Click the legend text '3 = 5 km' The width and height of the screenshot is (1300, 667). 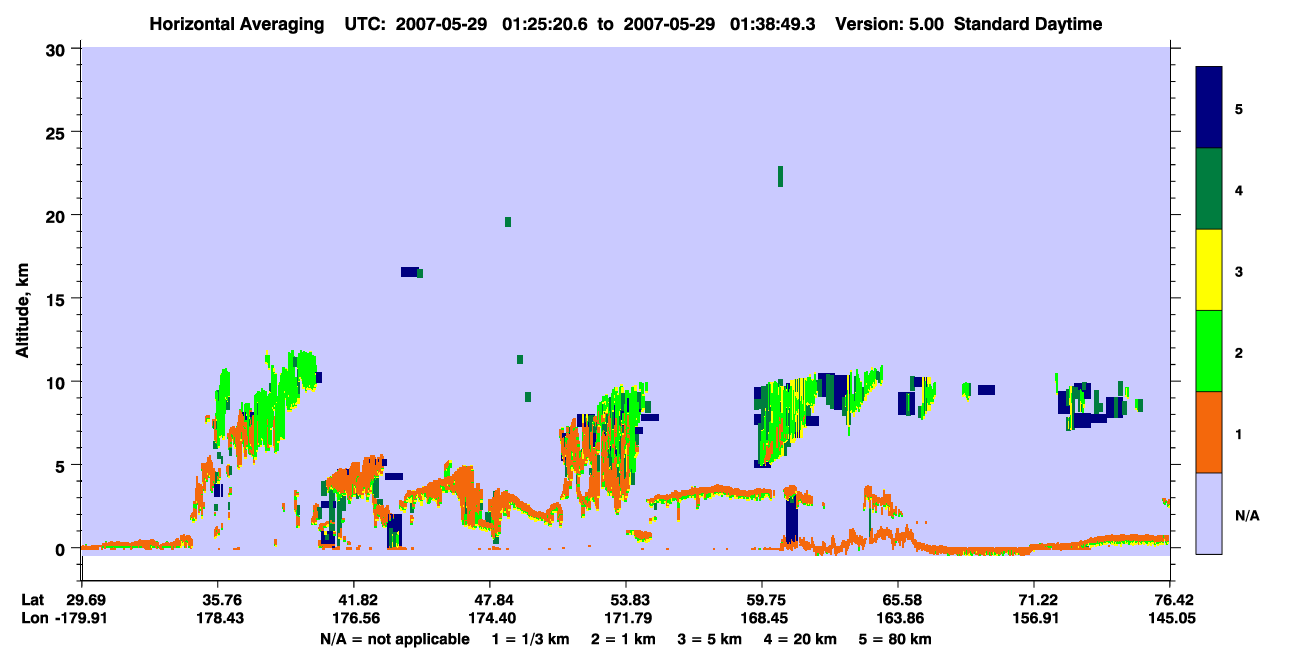(710, 639)
